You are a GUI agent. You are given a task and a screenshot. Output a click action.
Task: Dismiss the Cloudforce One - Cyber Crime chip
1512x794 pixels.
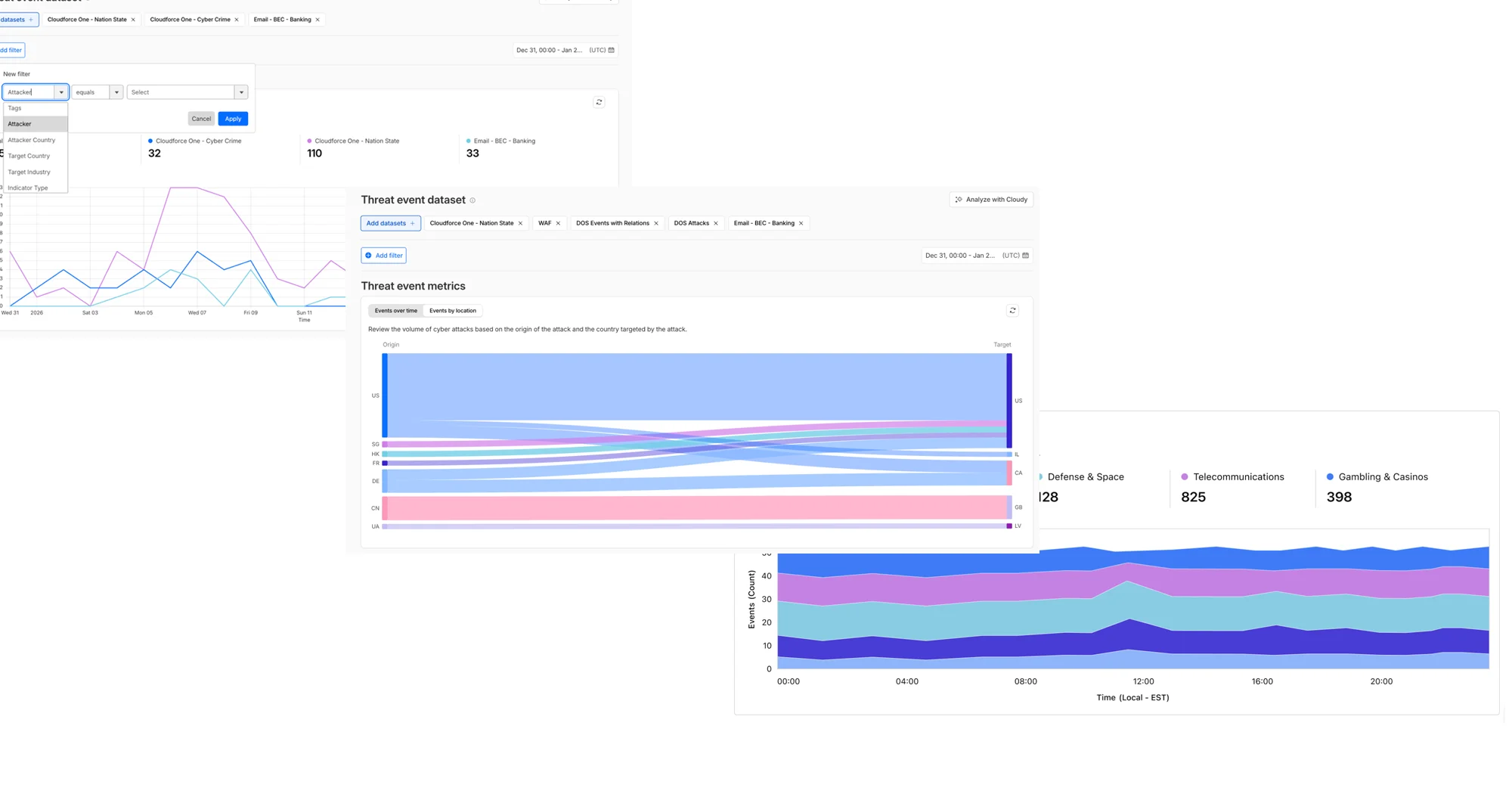(x=237, y=20)
